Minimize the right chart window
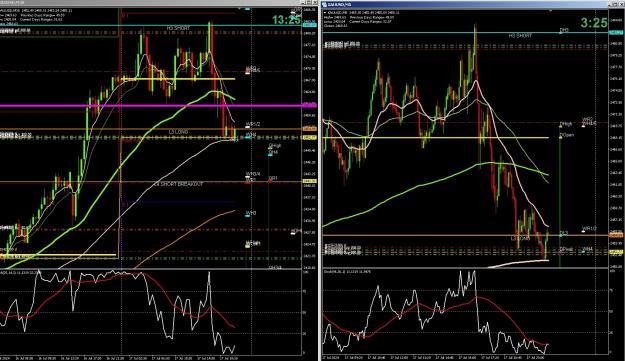Viewport: 625px width, 361px height. (x=609, y=4)
